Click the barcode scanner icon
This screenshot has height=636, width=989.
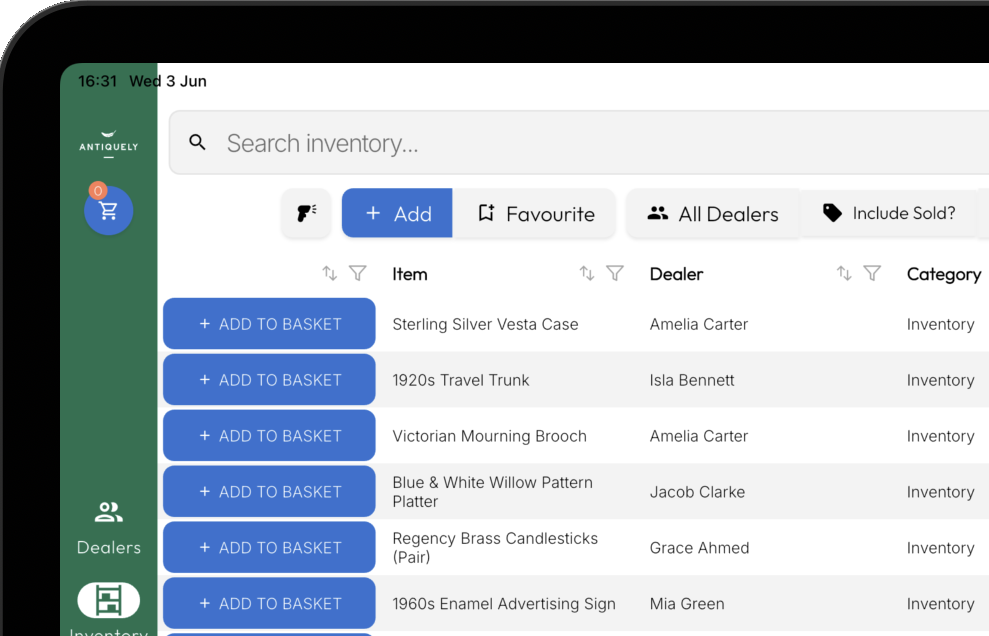(x=307, y=213)
